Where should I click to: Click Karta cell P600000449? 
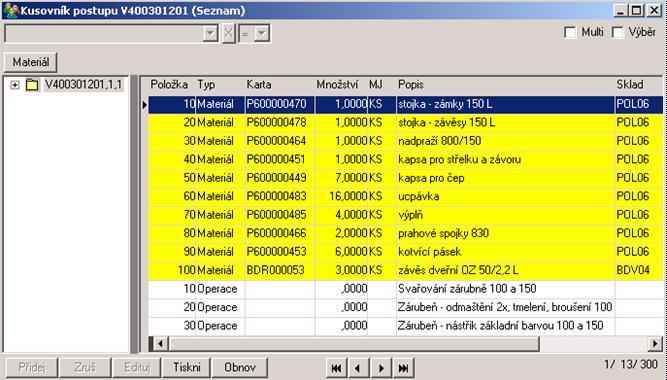coord(279,178)
